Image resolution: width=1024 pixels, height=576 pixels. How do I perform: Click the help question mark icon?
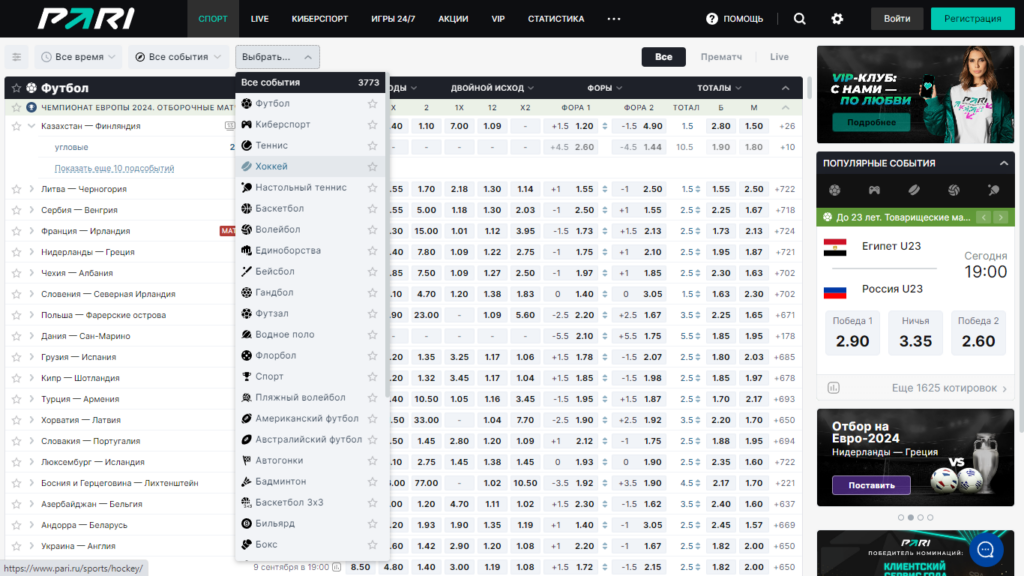712,19
